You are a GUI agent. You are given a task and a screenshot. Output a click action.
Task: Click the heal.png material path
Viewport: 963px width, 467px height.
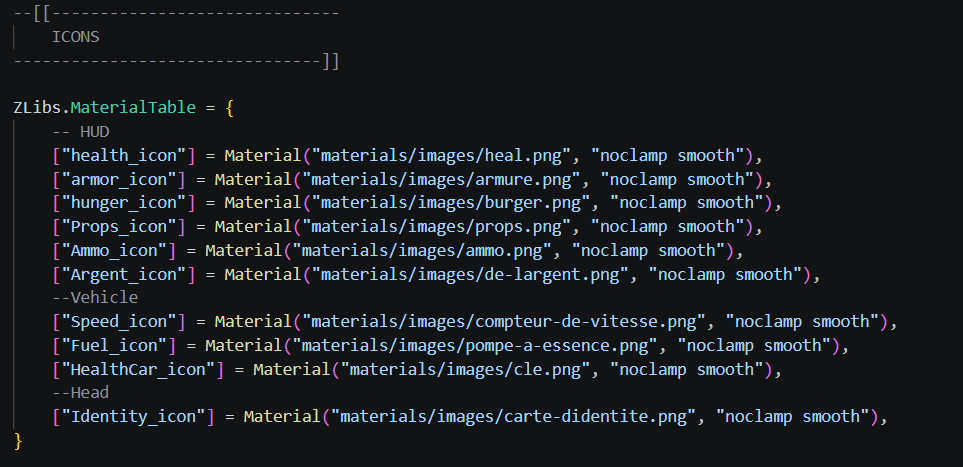click(442, 155)
